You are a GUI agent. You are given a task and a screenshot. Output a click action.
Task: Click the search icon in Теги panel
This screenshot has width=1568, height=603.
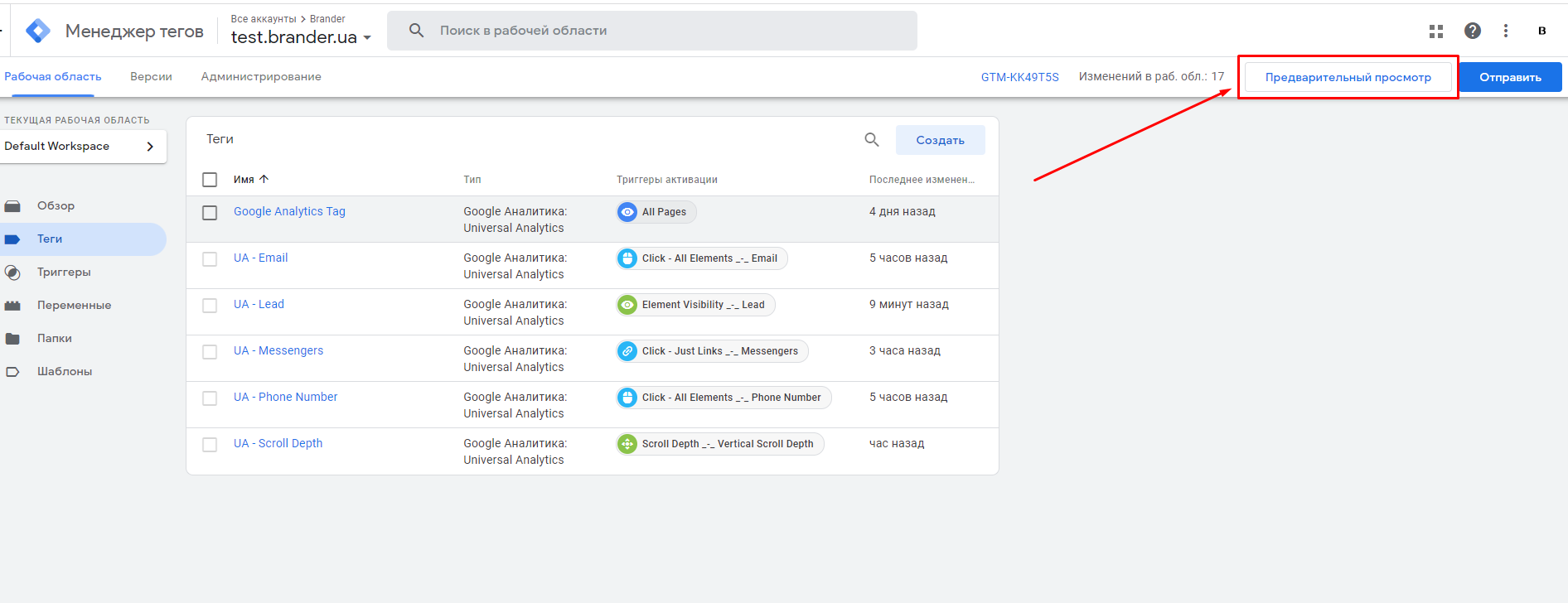click(872, 140)
